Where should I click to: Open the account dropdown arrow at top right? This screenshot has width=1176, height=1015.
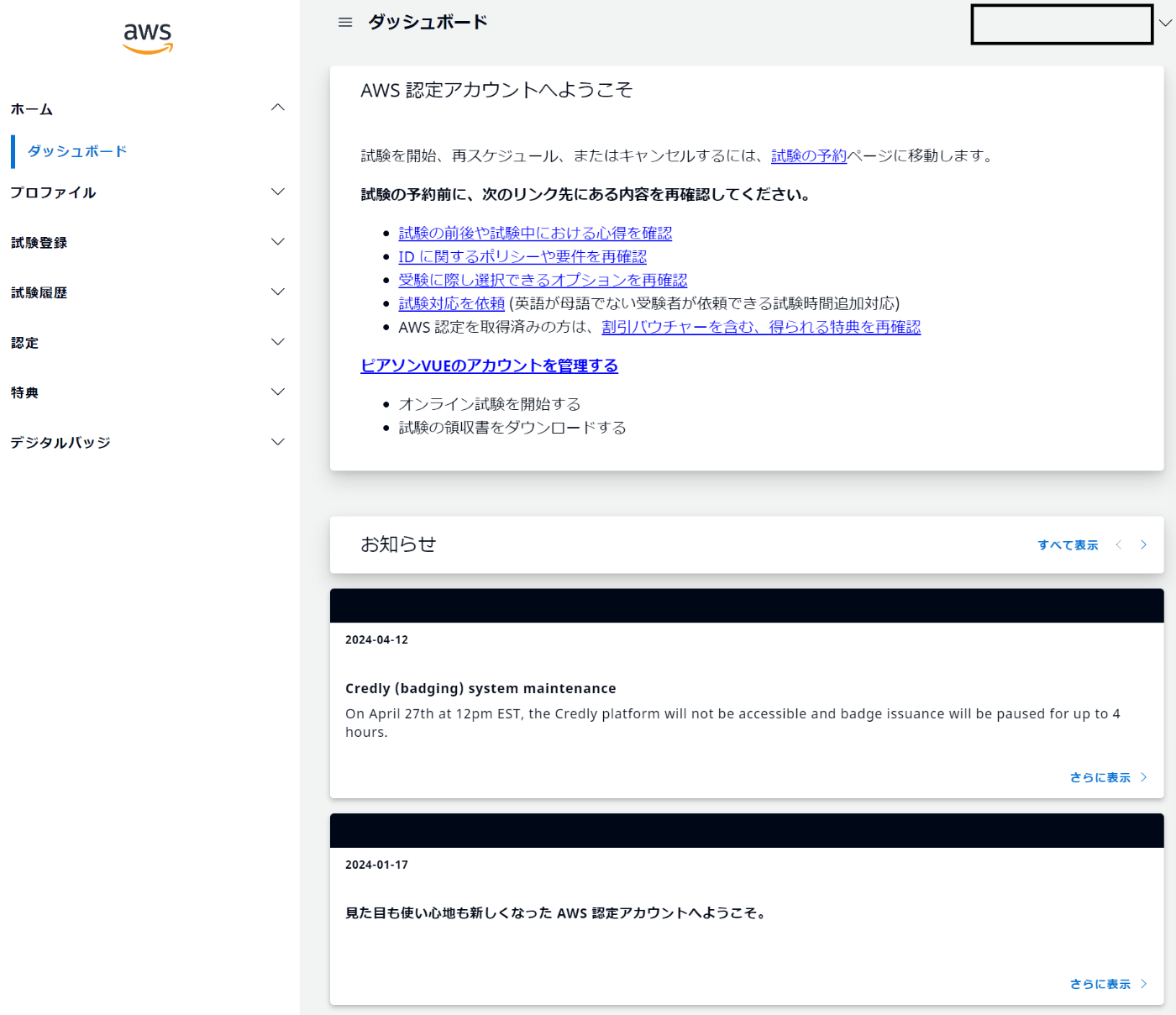[1165, 24]
